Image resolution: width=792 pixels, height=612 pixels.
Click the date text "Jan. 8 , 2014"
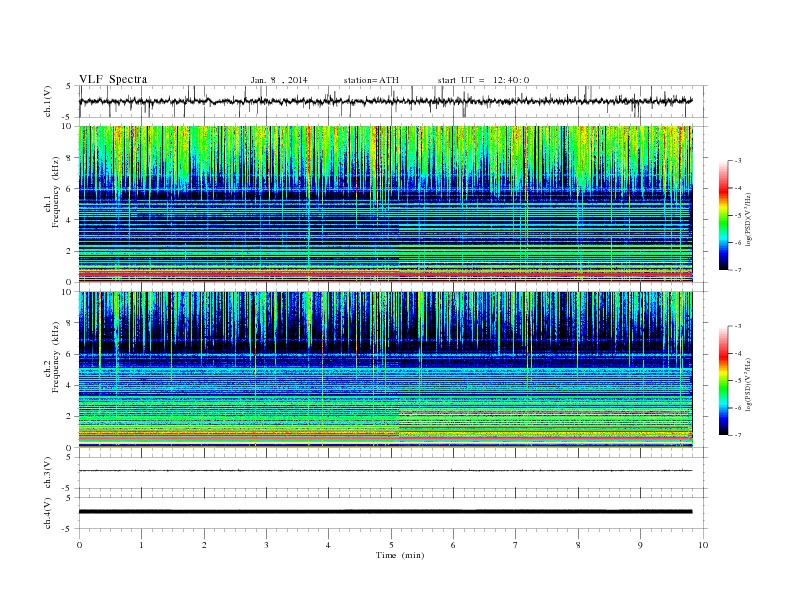tap(279, 80)
